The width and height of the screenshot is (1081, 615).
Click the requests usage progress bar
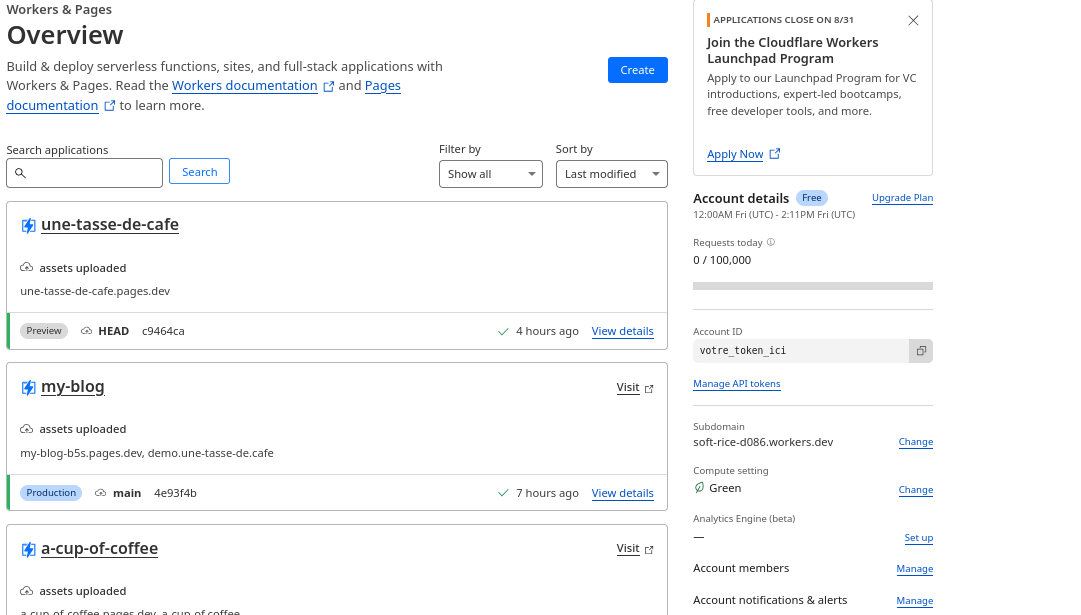tap(813, 286)
